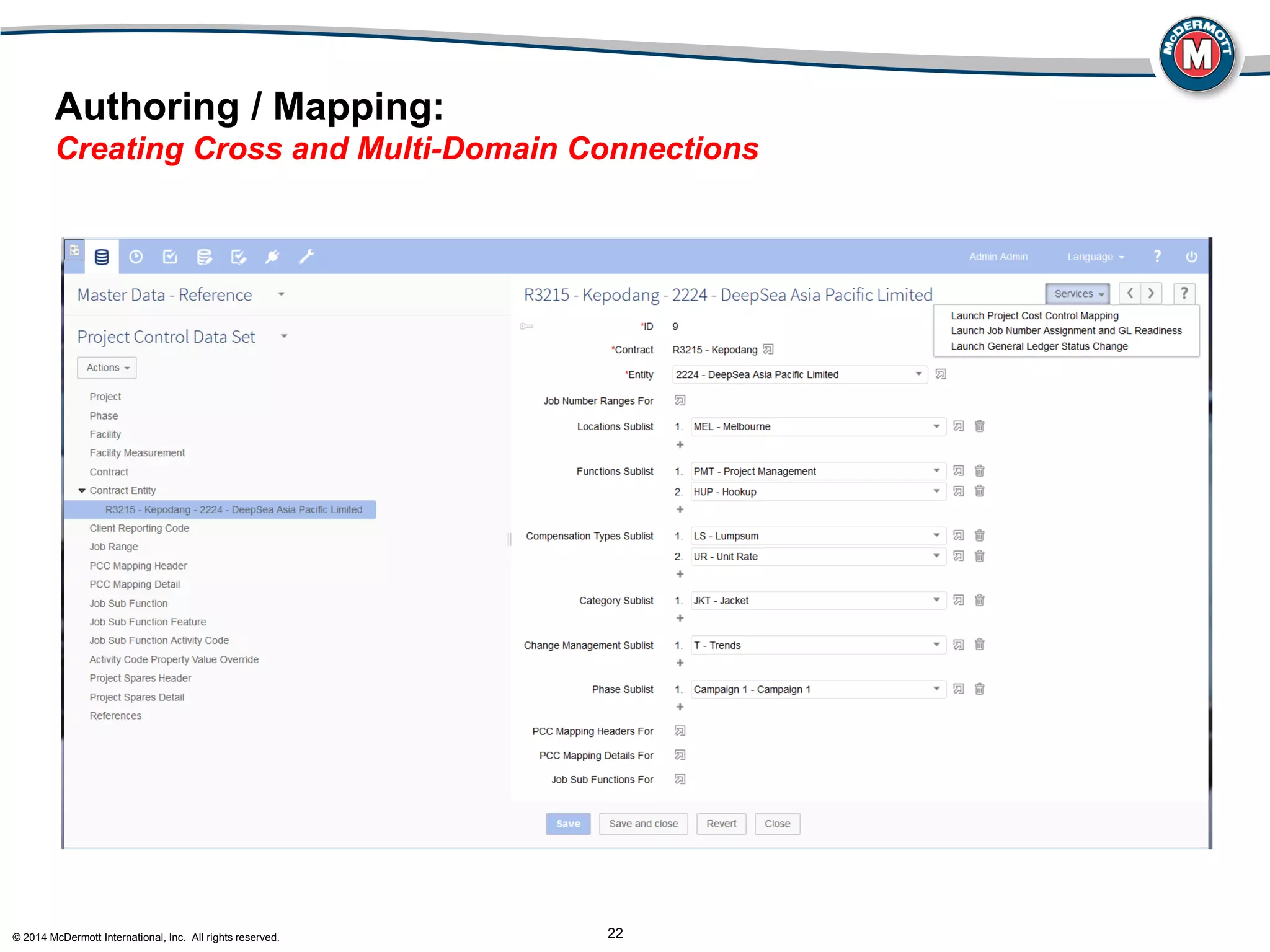The image size is (1270, 952).
Task: Select Launch General Ledger Status Change
Action: [1039, 346]
